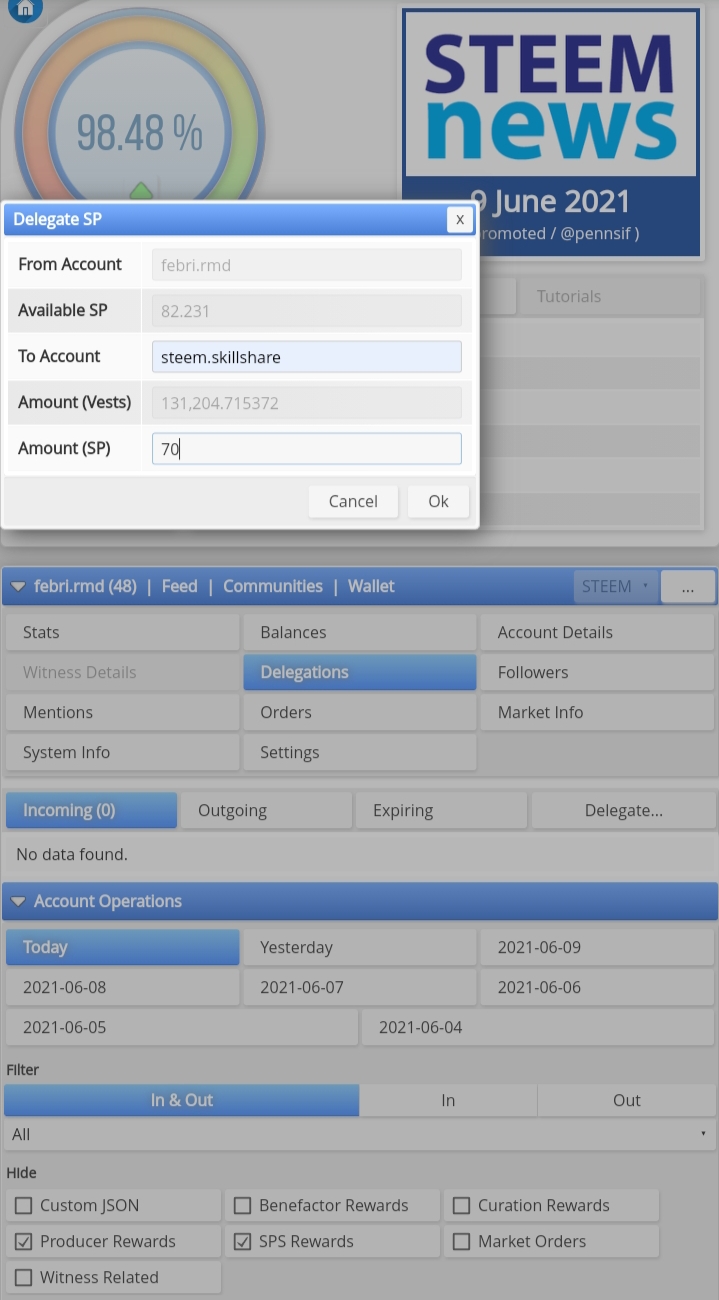719x1300 pixels.
Task: Click the Delegate... button
Action: [623, 810]
